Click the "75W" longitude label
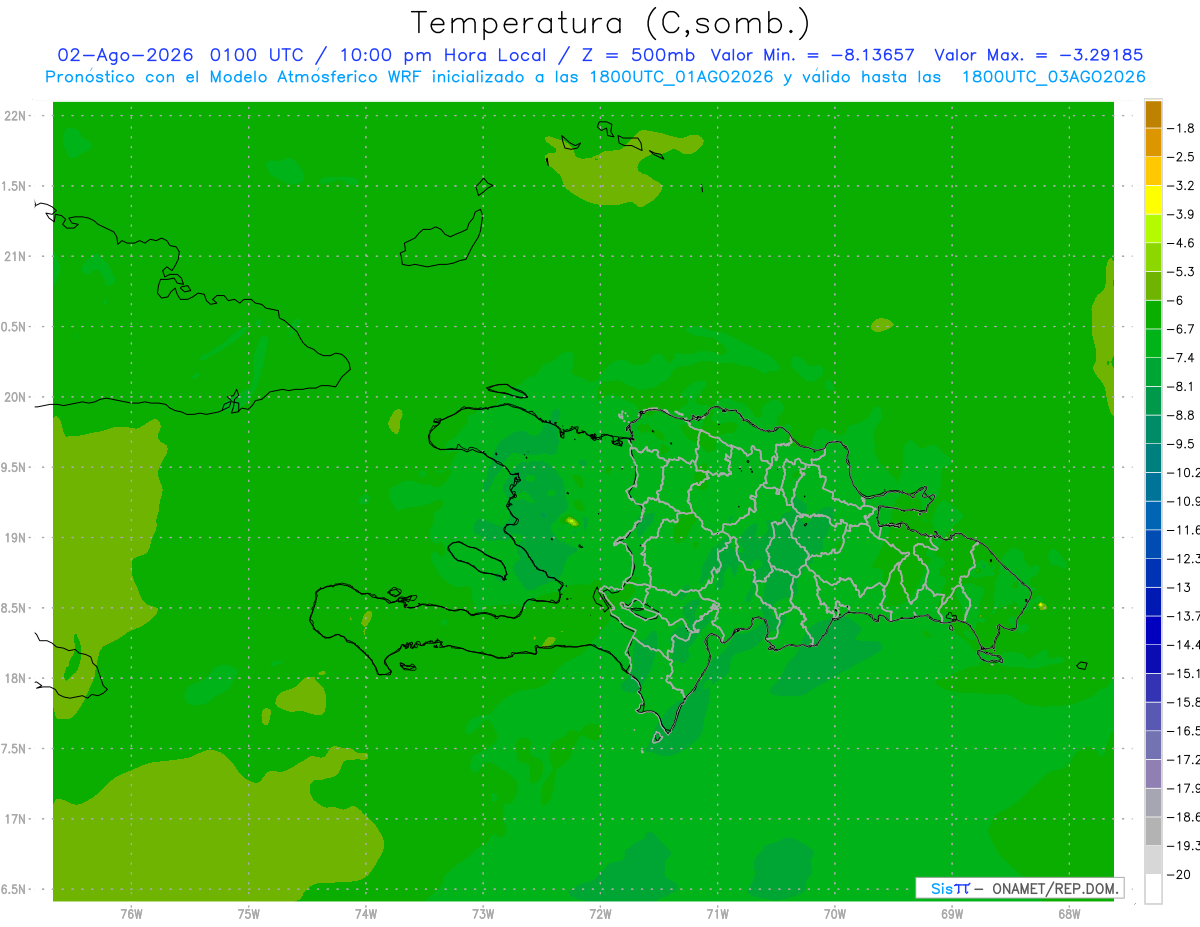1200x927 pixels. point(249,913)
